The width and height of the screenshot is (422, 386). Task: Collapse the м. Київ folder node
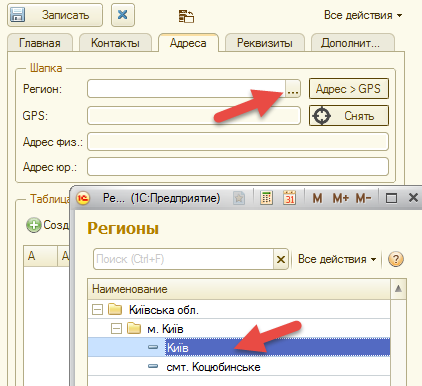[x=116, y=329]
